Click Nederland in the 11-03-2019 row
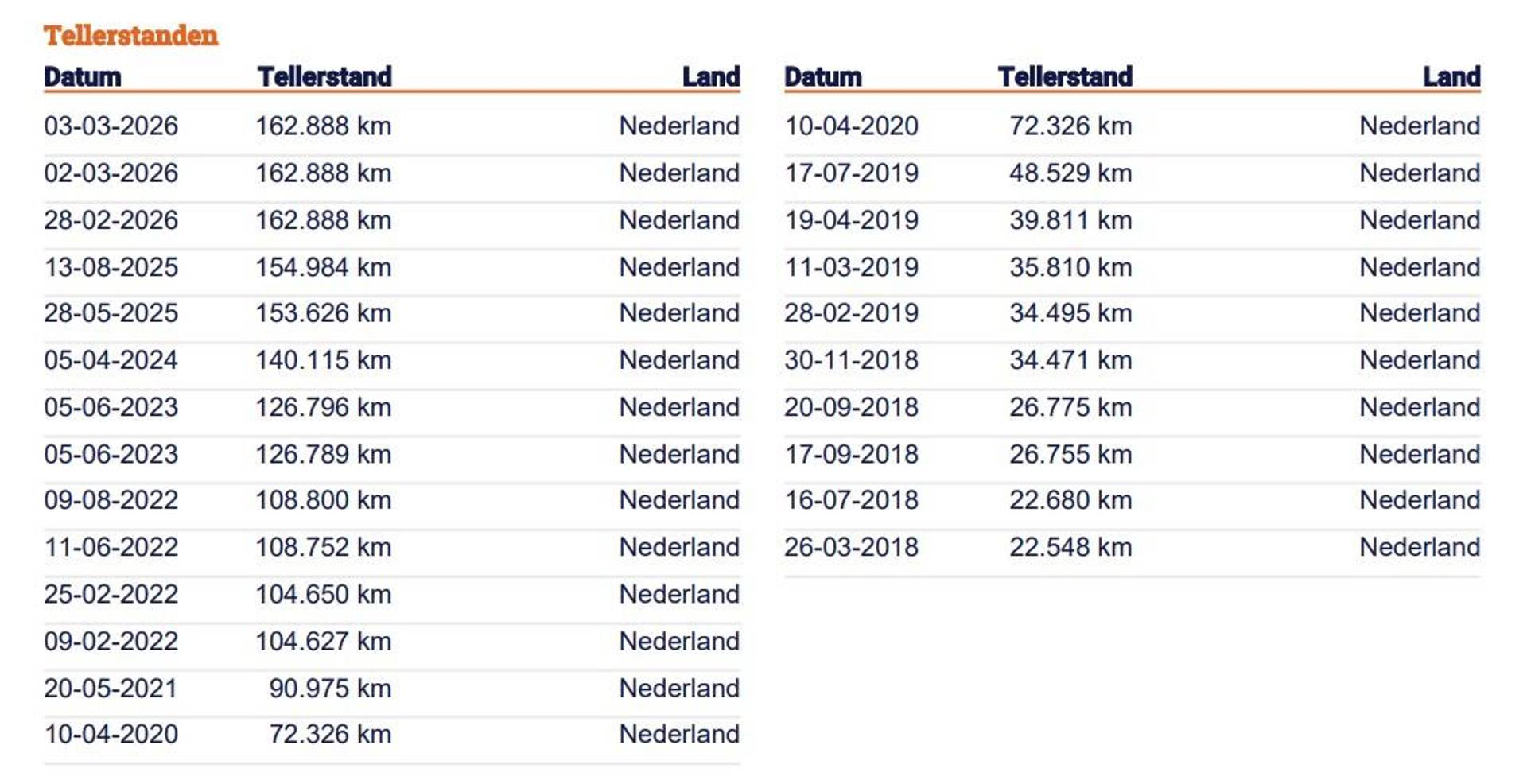Image resolution: width=1527 pixels, height=784 pixels. click(x=1420, y=267)
